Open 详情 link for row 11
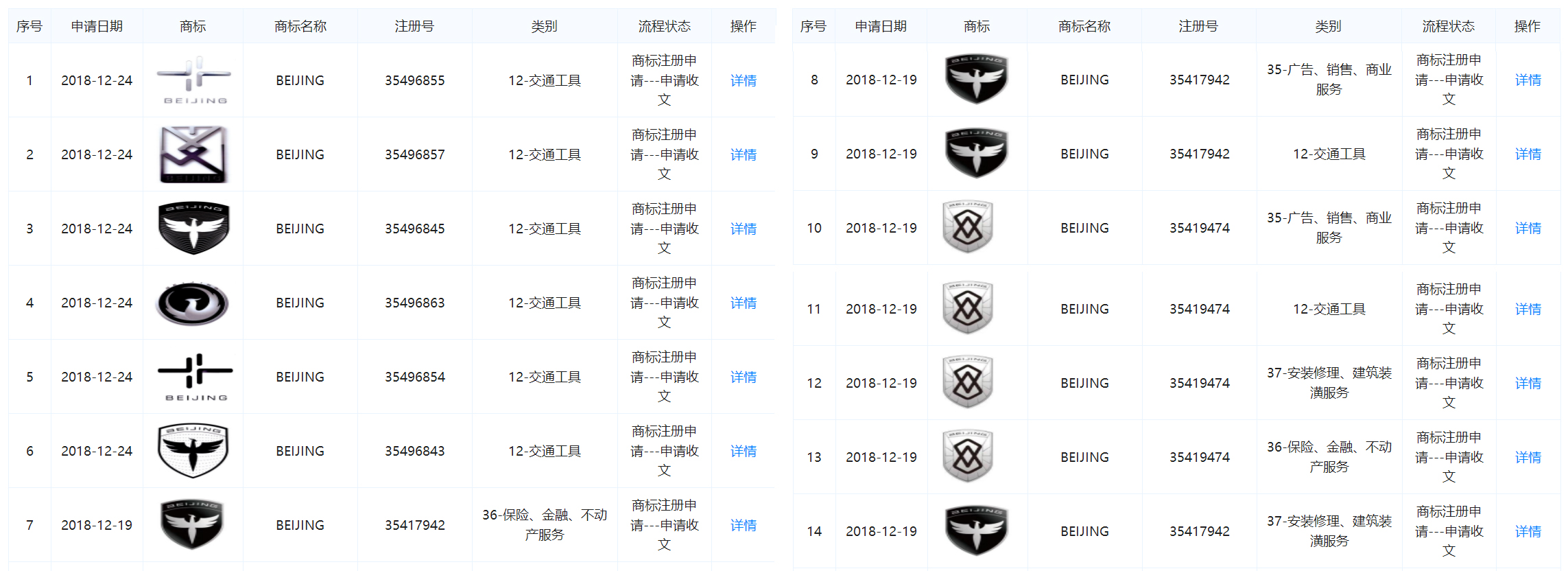1568x571 pixels. 1528,309
